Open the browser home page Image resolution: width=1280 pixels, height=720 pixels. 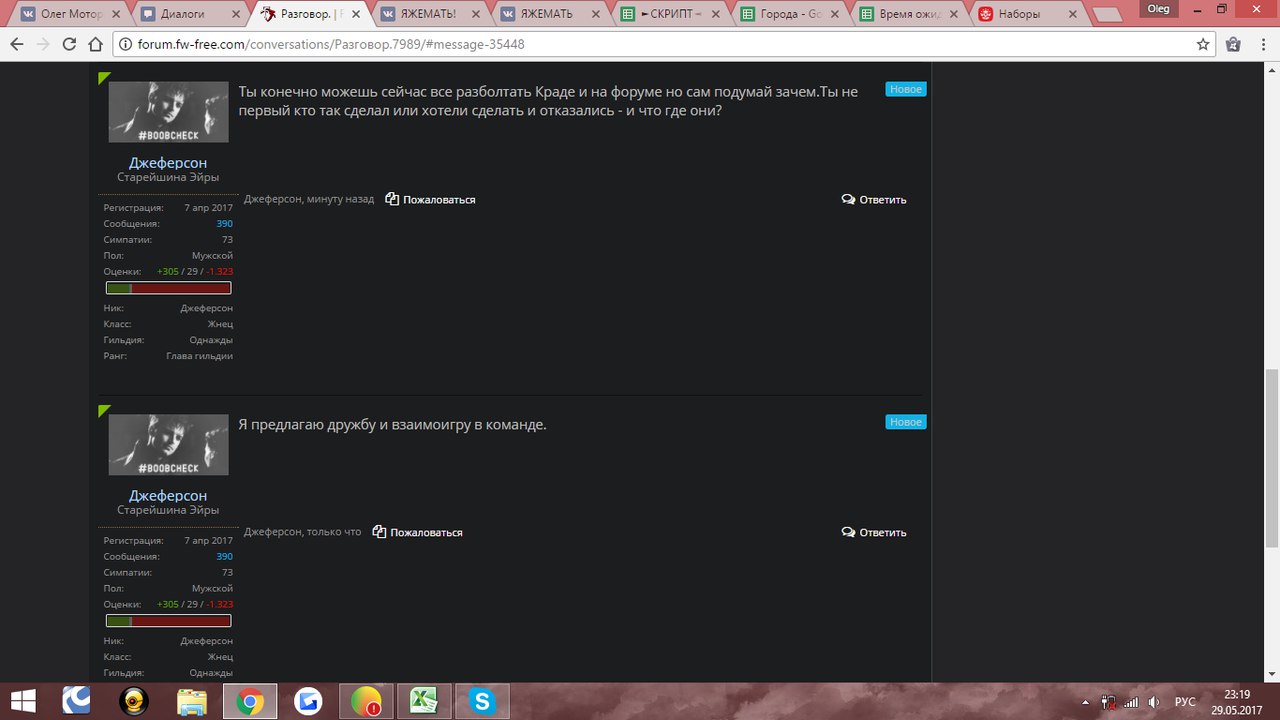coord(95,45)
